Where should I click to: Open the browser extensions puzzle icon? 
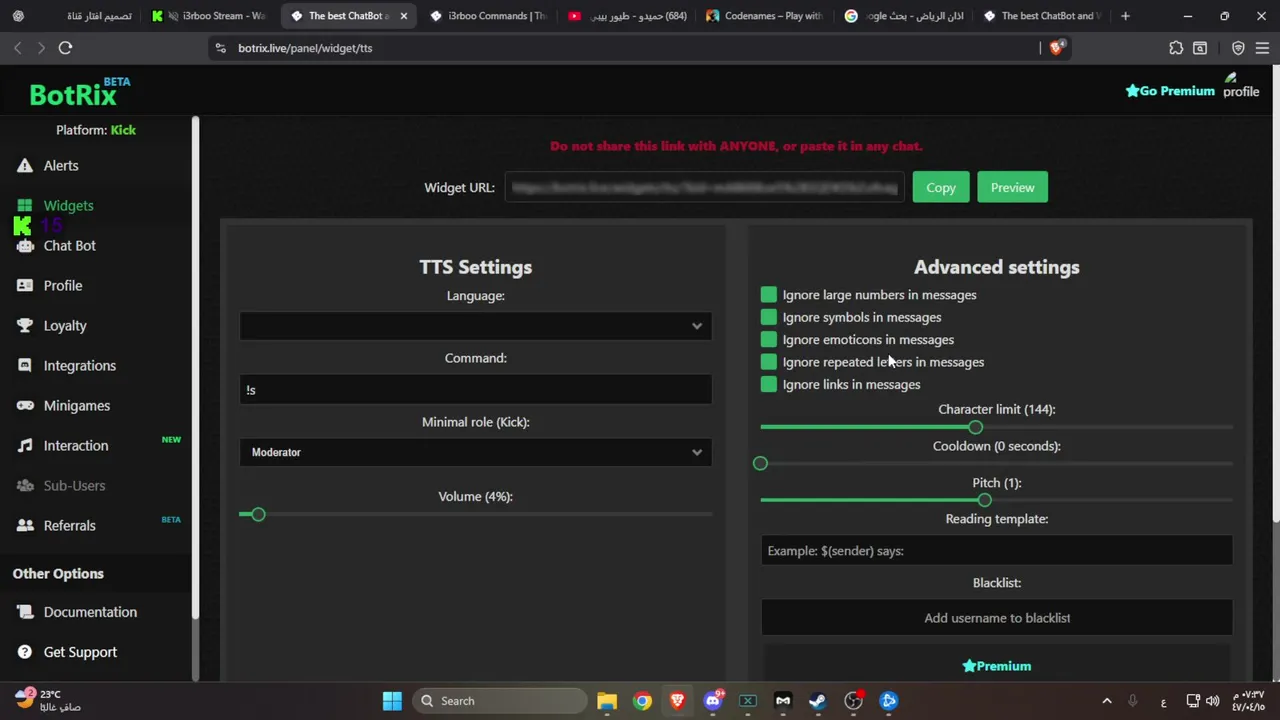click(1176, 48)
